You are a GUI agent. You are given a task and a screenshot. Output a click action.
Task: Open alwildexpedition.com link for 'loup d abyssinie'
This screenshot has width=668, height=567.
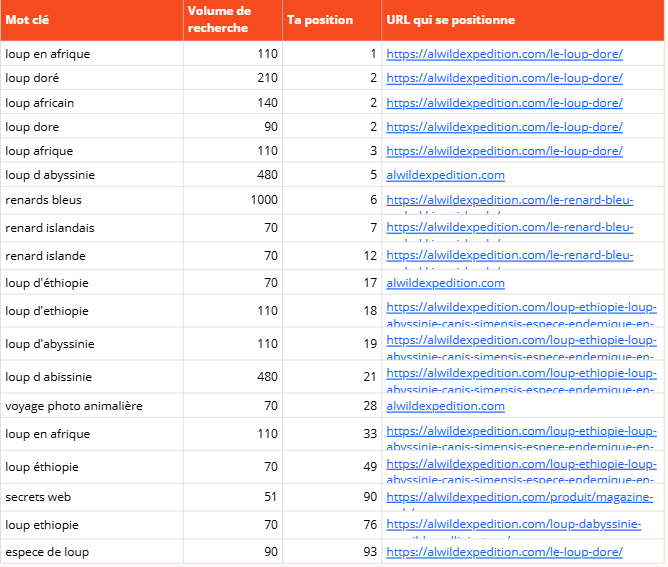click(446, 175)
